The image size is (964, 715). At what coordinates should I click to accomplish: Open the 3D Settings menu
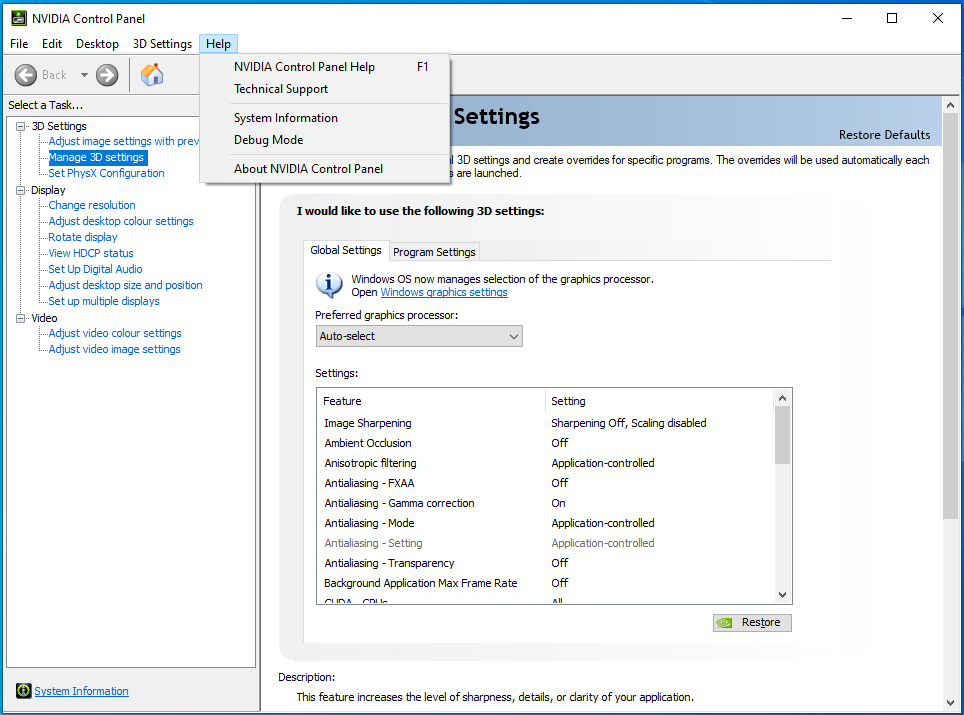(x=162, y=44)
